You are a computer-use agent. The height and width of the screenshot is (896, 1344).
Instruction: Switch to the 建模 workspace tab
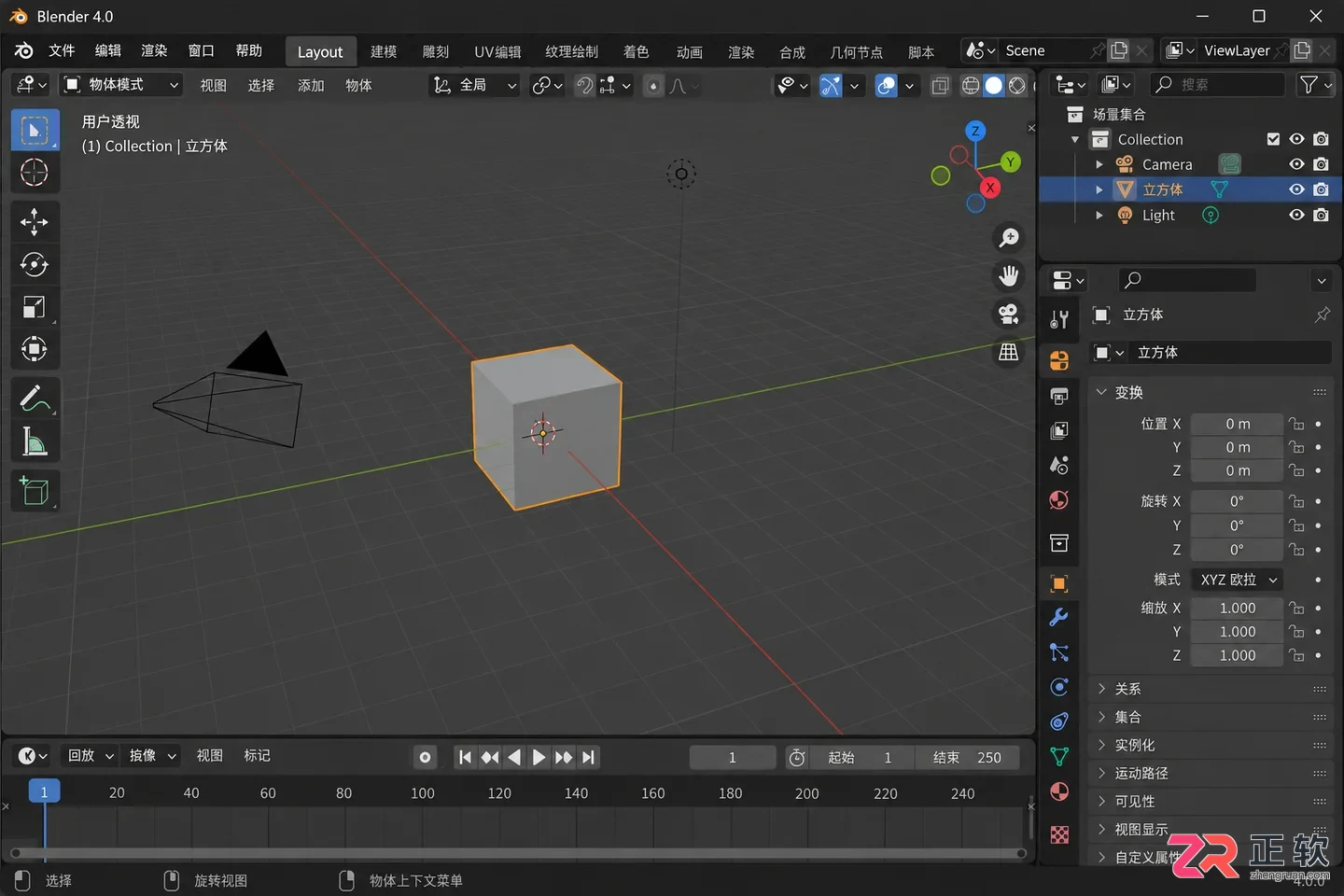click(x=384, y=52)
